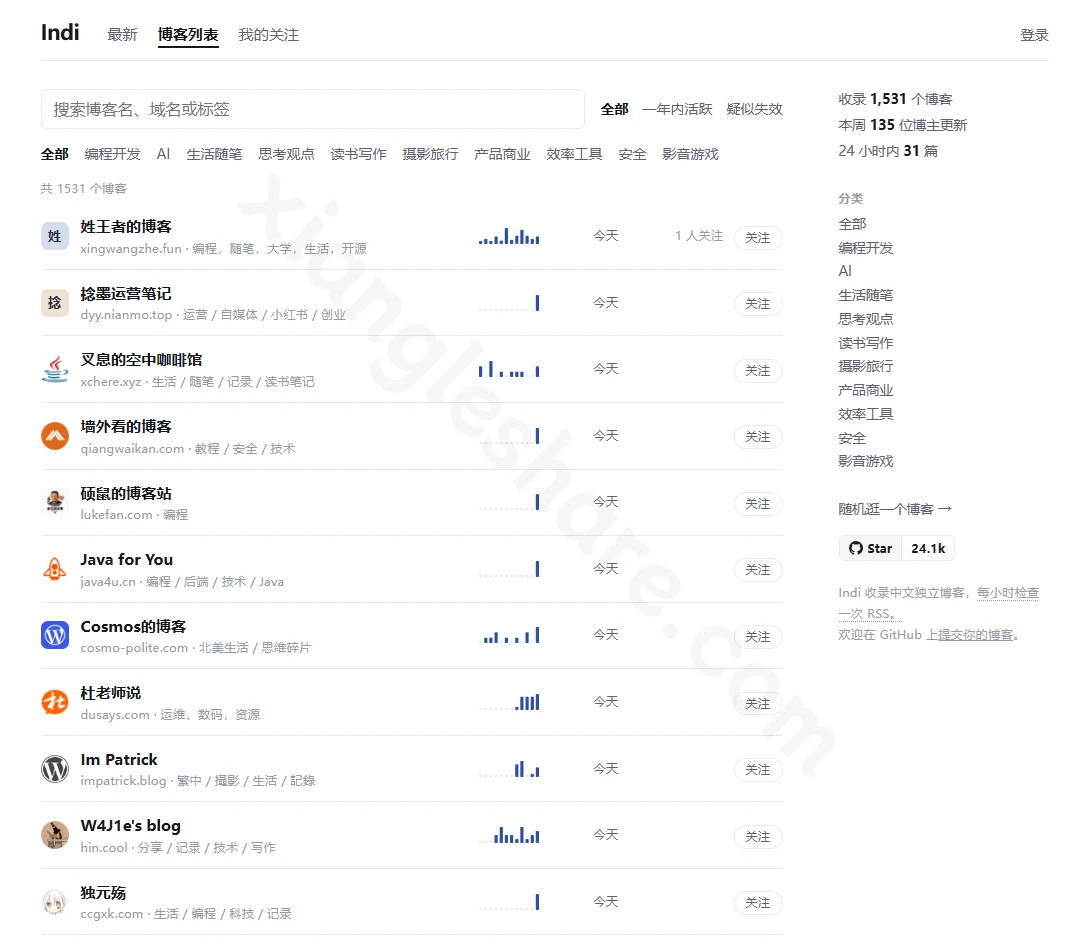Choose 影音游戏 in the sidebar 分类 list

[865, 461]
